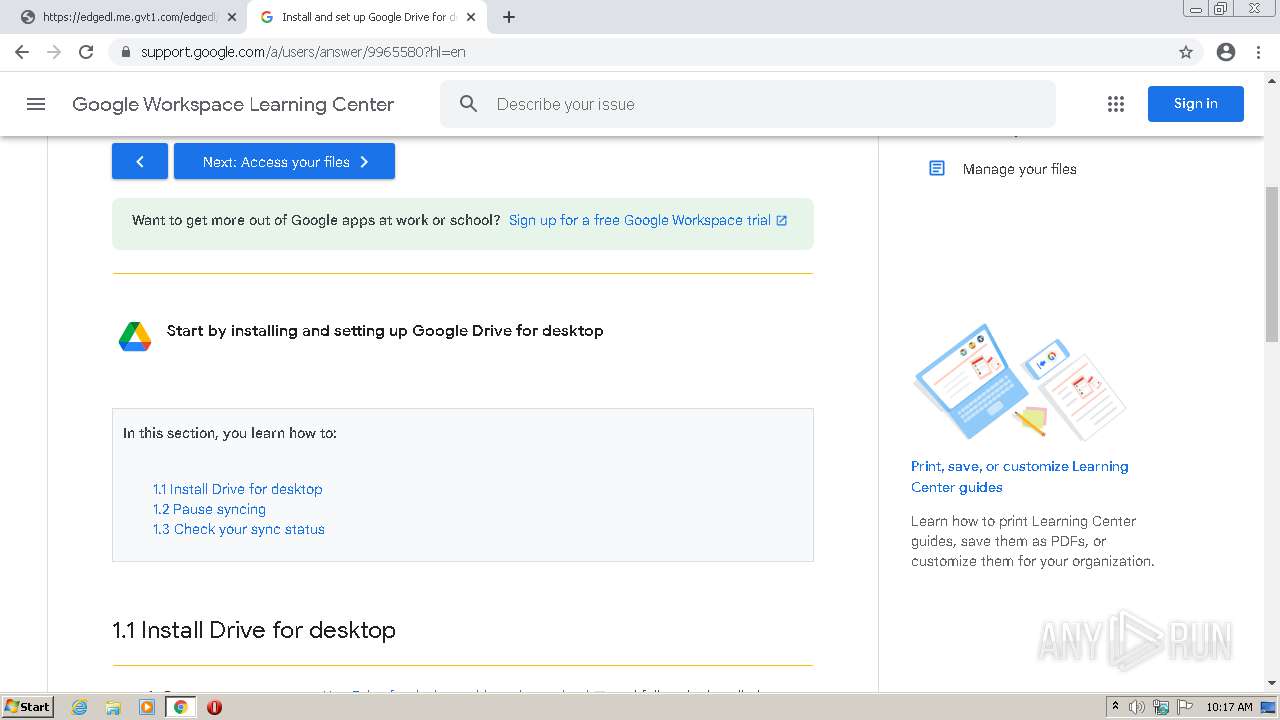Click the browser address bar URL

point(303,52)
